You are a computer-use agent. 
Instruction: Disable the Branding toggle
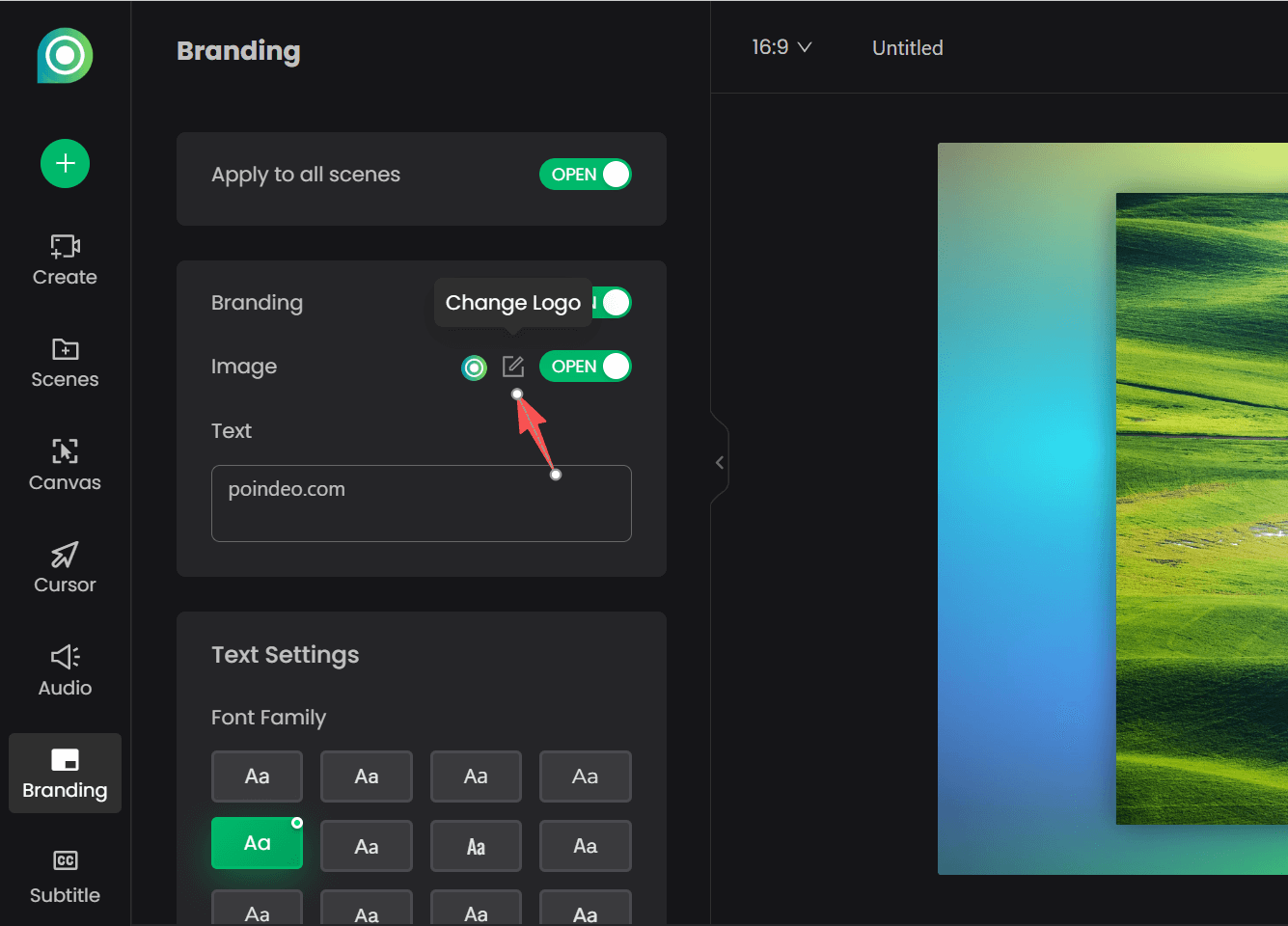point(612,302)
